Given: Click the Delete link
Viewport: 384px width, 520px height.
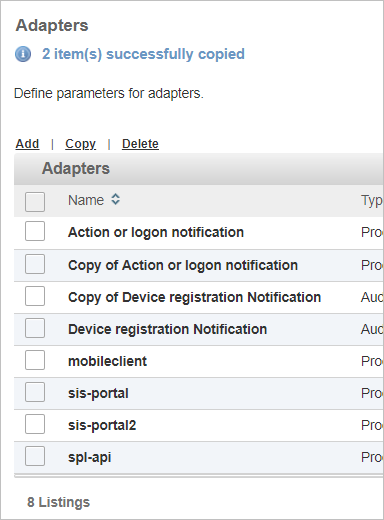Looking at the screenshot, I should (x=140, y=144).
